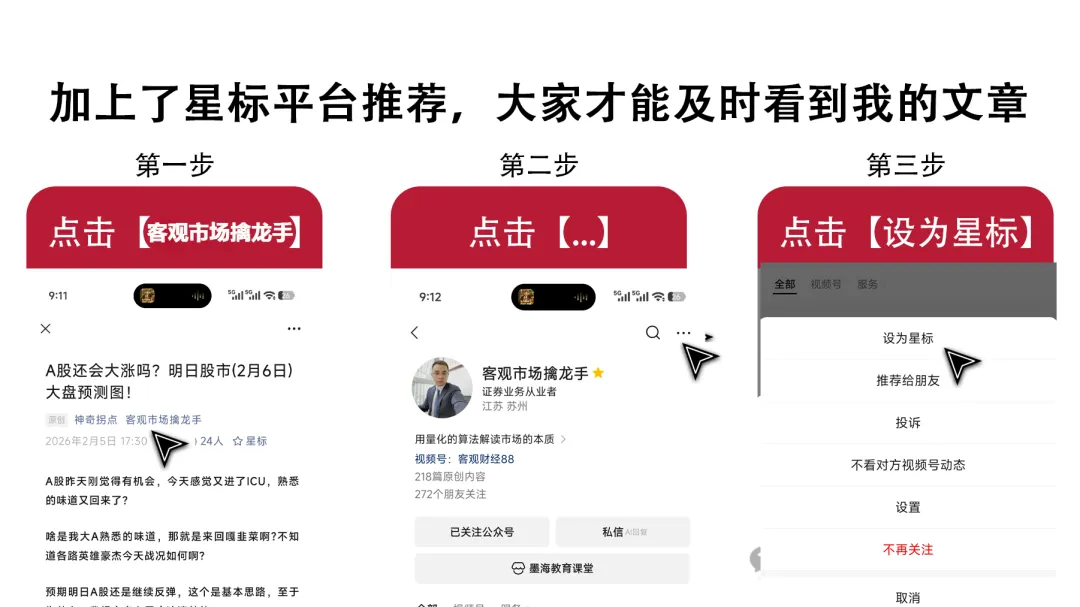Open the 墨海教育课堂 menu button

pyautogui.click(x=552, y=568)
